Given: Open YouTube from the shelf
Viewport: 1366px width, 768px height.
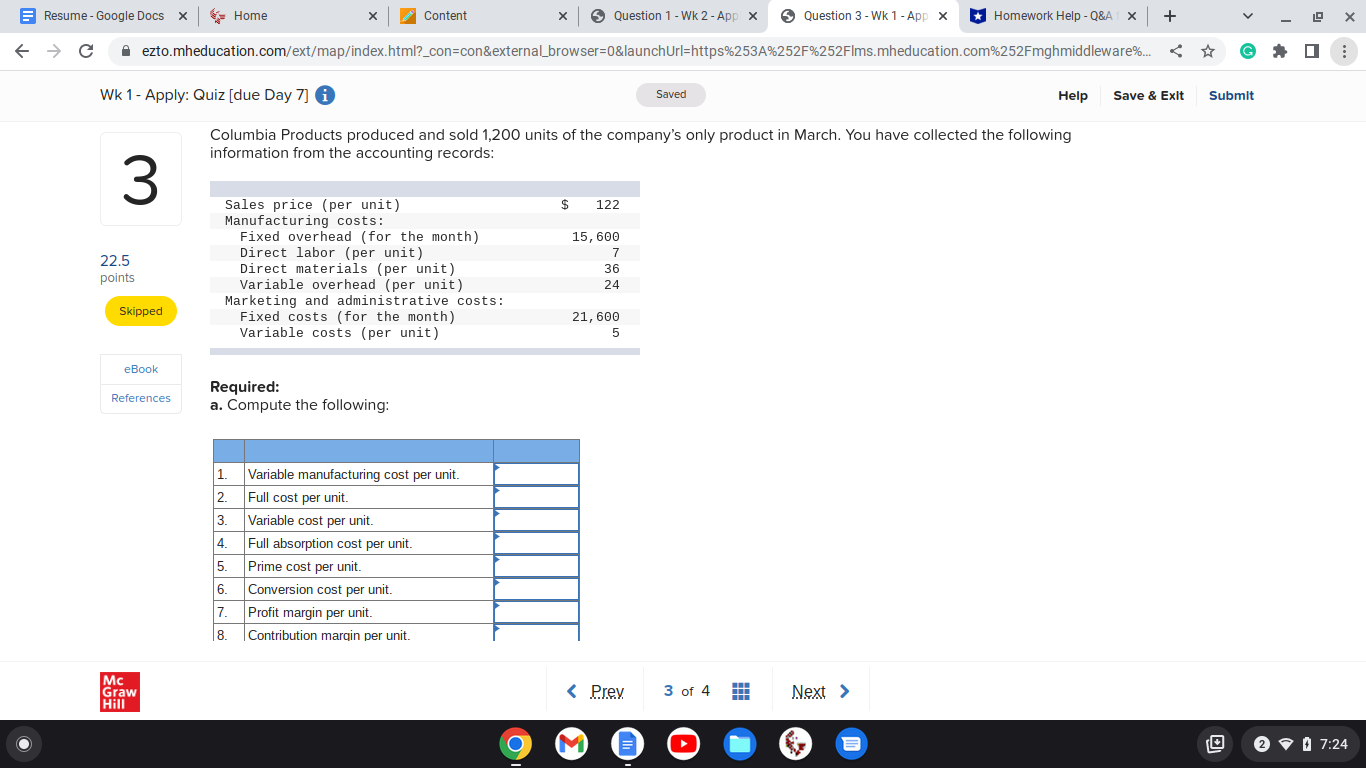Looking at the screenshot, I should coord(683,745).
